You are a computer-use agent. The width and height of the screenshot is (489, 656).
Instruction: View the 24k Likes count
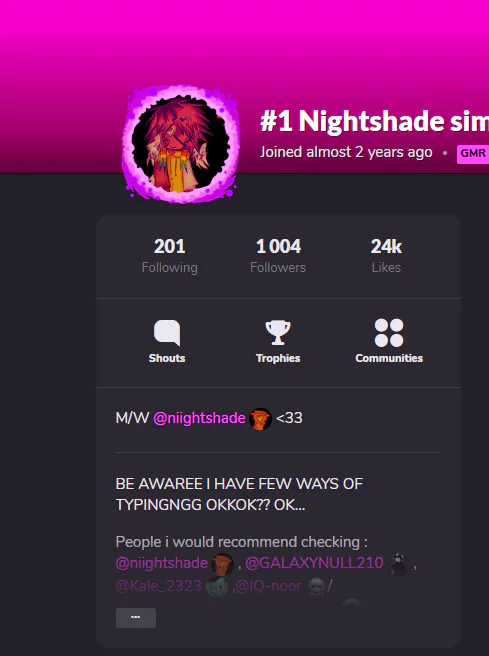[x=386, y=256]
